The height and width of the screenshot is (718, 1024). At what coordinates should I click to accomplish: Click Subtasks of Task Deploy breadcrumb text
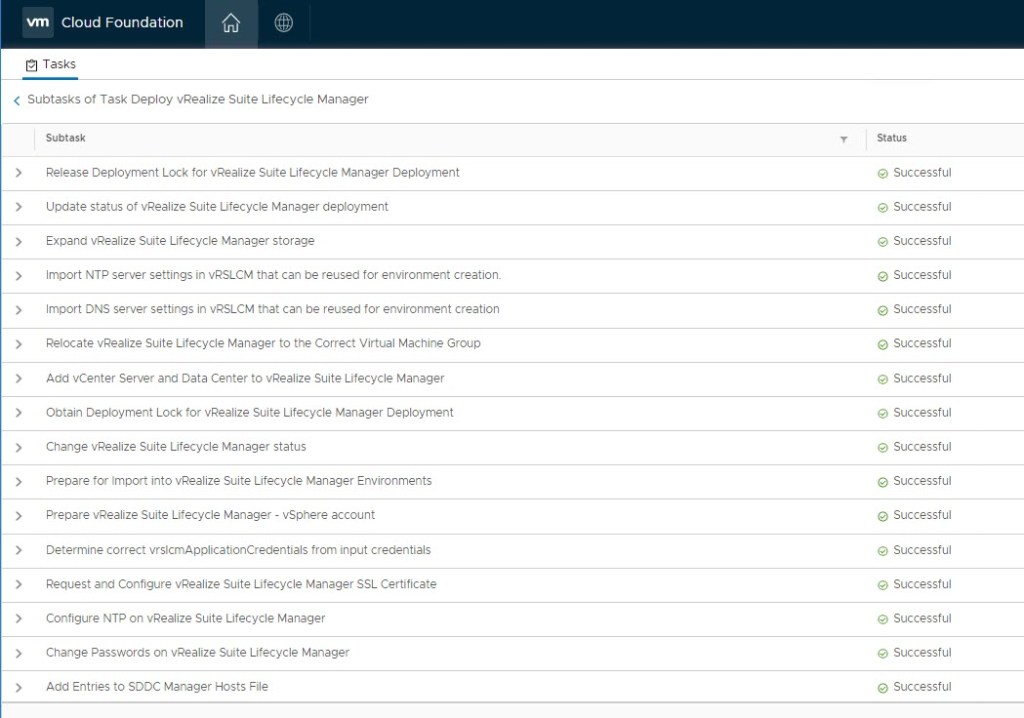[197, 99]
